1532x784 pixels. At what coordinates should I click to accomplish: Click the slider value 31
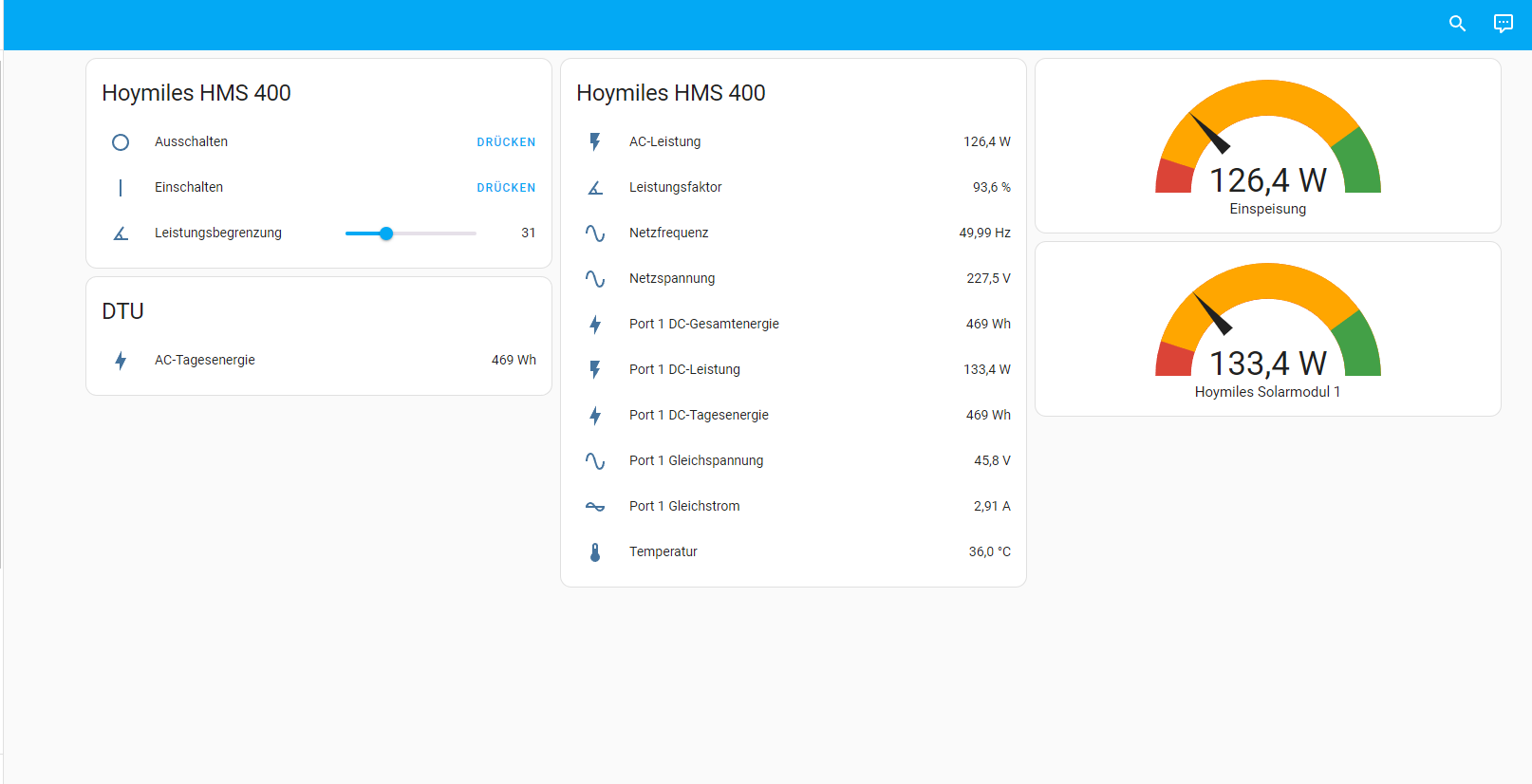coord(529,233)
